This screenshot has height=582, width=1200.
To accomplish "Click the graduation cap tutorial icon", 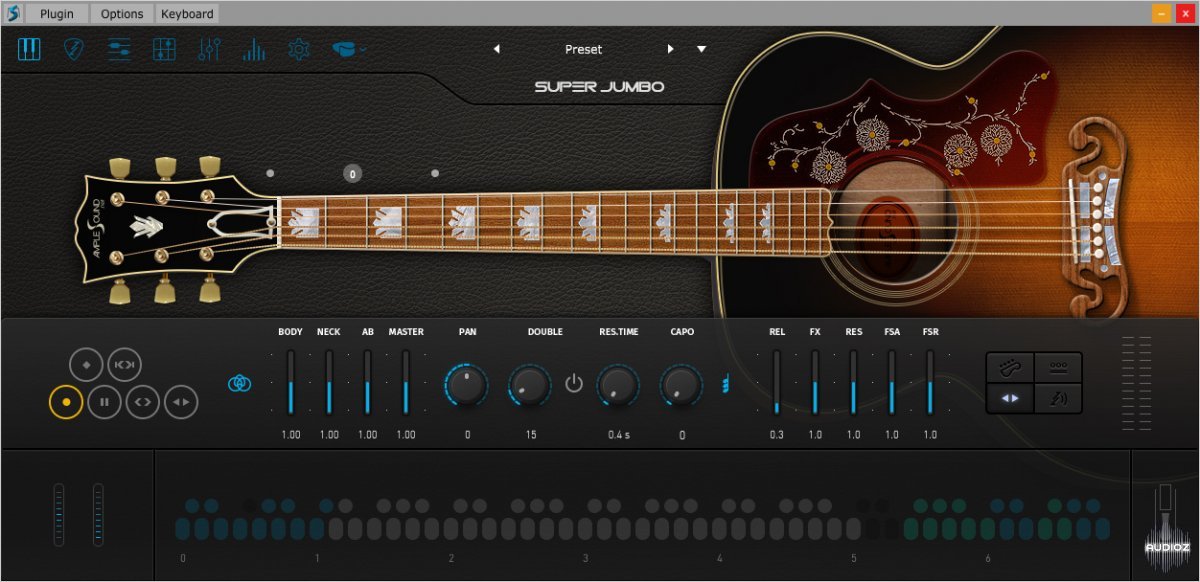I will (342, 49).
